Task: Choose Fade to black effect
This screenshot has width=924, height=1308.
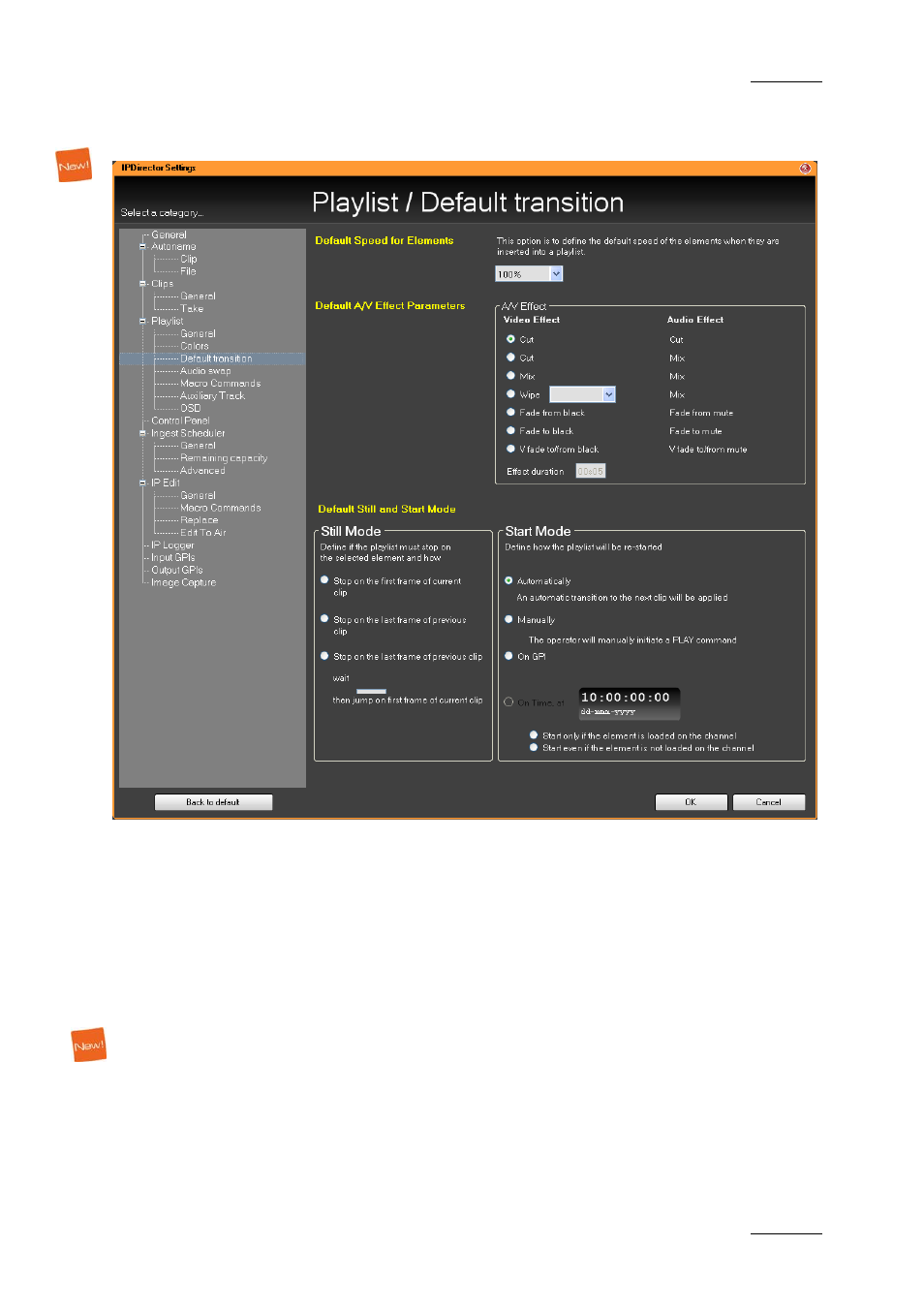Action: (510, 431)
